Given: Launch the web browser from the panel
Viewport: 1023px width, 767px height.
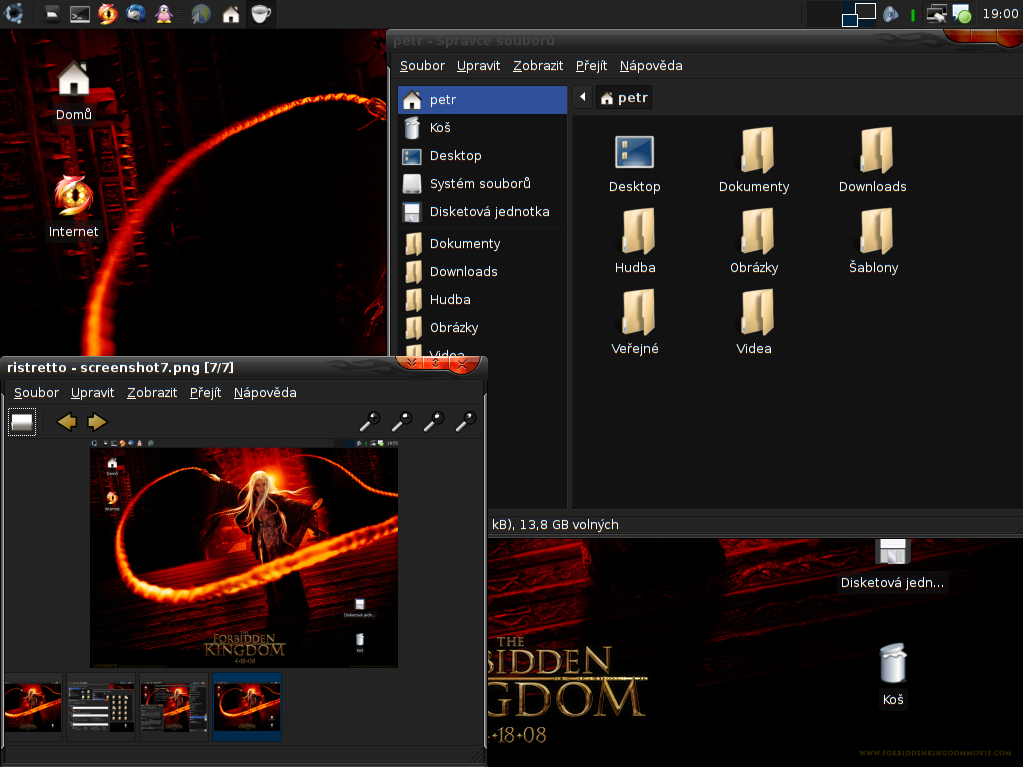Looking at the screenshot, I should coord(108,14).
